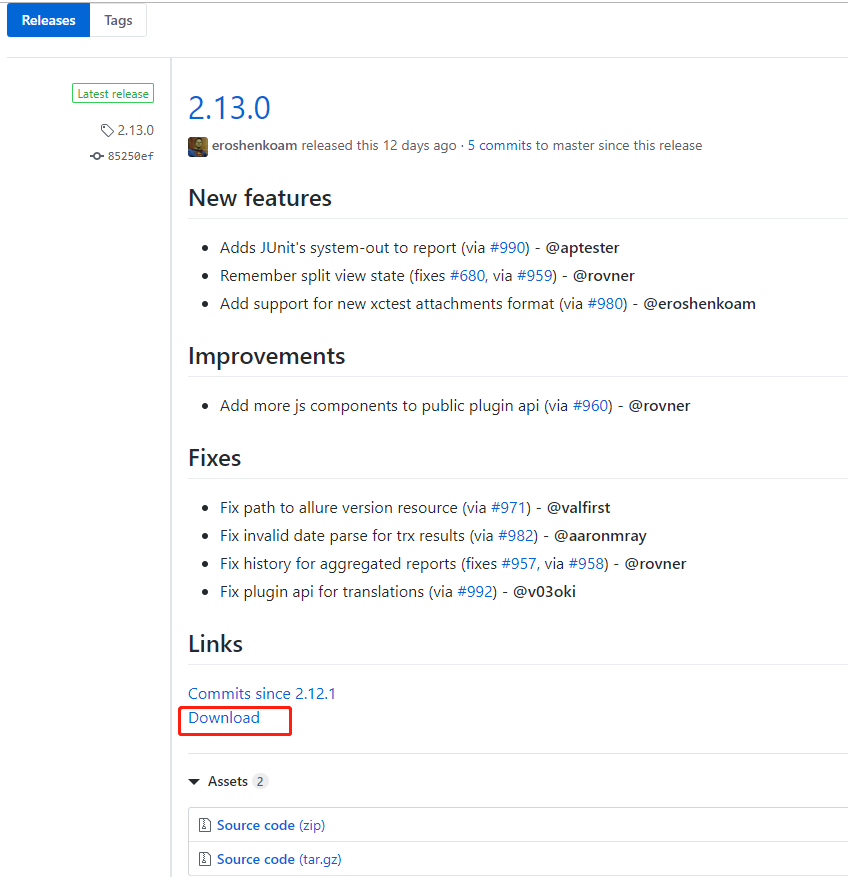Download Source code tar.gz archive
Image resolution: width=848 pixels, height=877 pixels.
[x=256, y=859]
